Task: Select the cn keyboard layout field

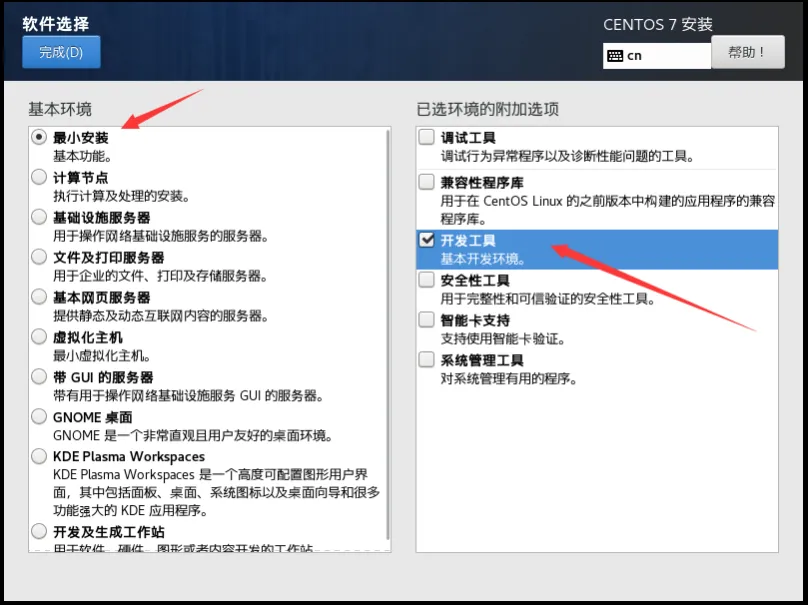Action: (x=657, y=56)
